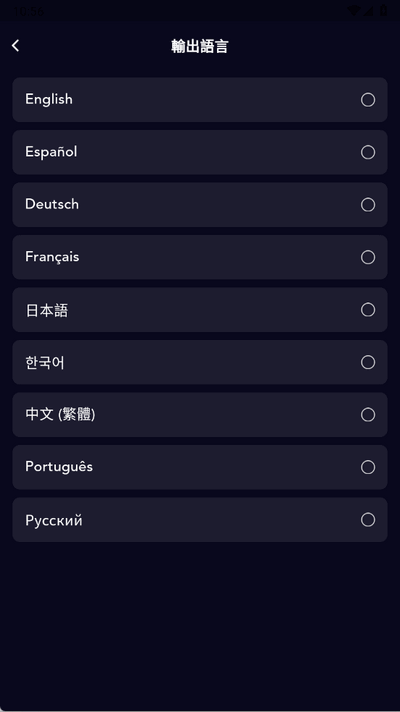Image resolution: width=400 pixels, height=712 pixels.
Task: Tap the Français language label
Action: click(52, 257)
